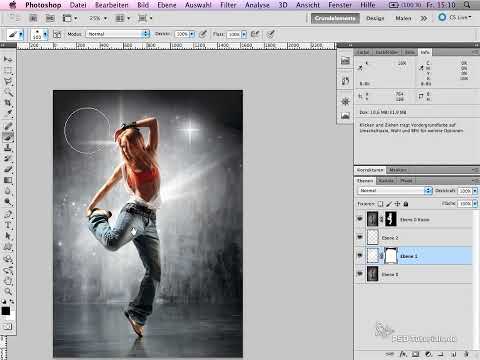
Task: Add a layer mask via bottom icon
Action: (415, 354)
